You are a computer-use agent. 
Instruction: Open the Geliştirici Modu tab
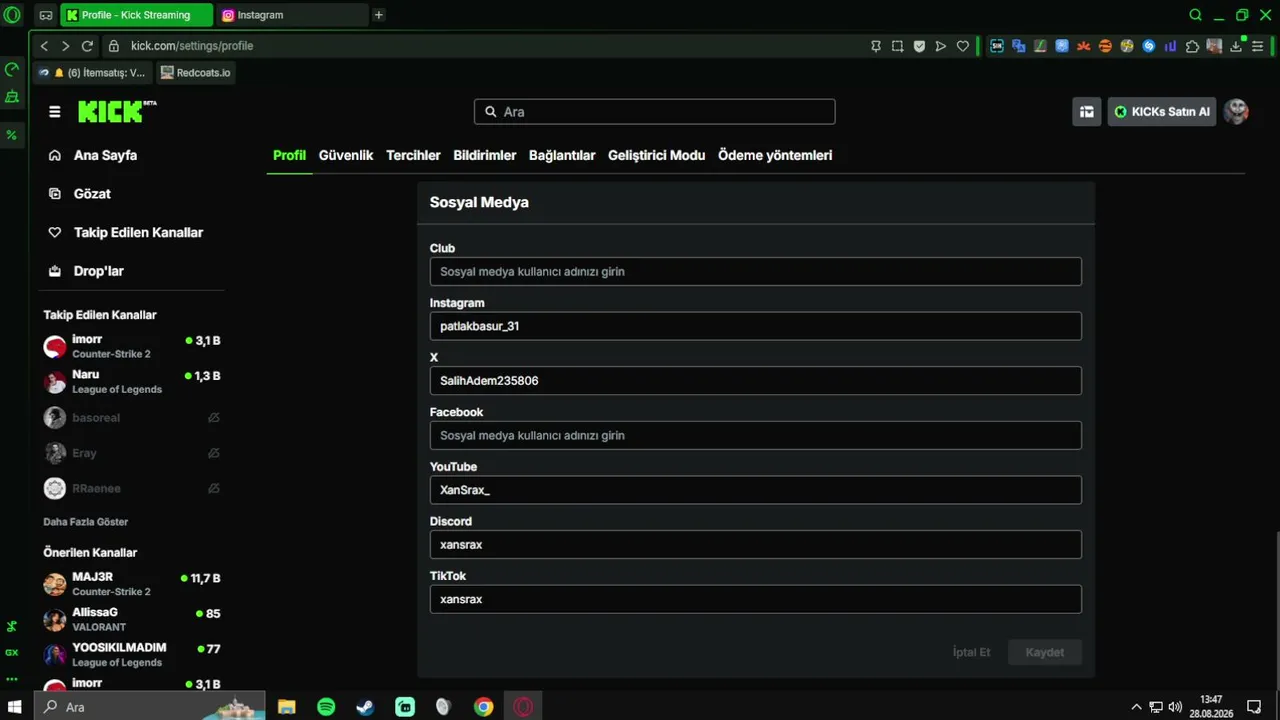(657, 155)
